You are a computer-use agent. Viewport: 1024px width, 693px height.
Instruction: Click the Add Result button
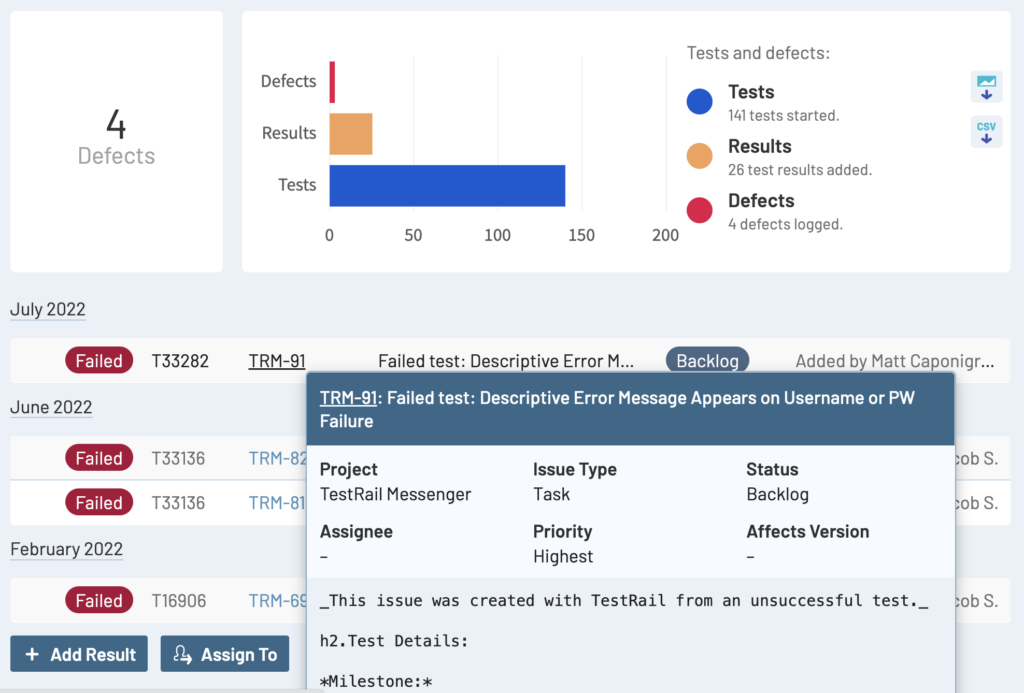79,654
